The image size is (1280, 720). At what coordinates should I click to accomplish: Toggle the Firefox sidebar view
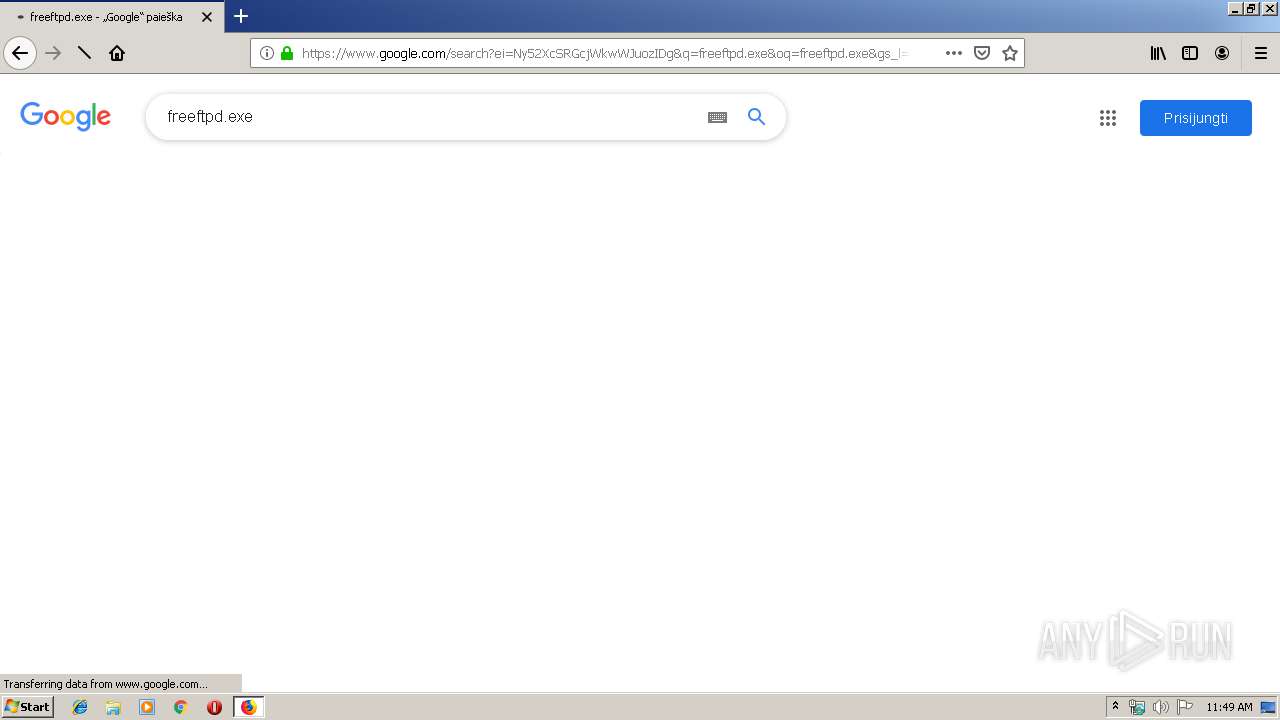[x=1190, y=53]
